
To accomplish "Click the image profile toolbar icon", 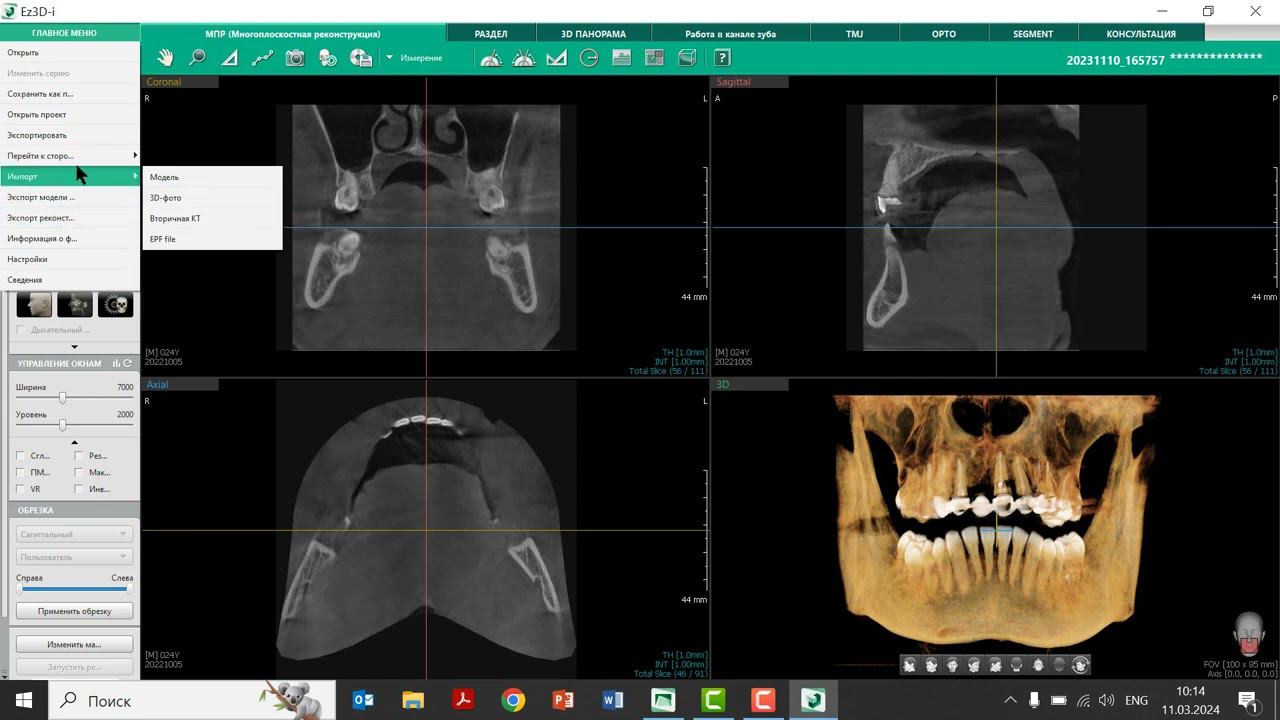I will [x=621, y=58].
